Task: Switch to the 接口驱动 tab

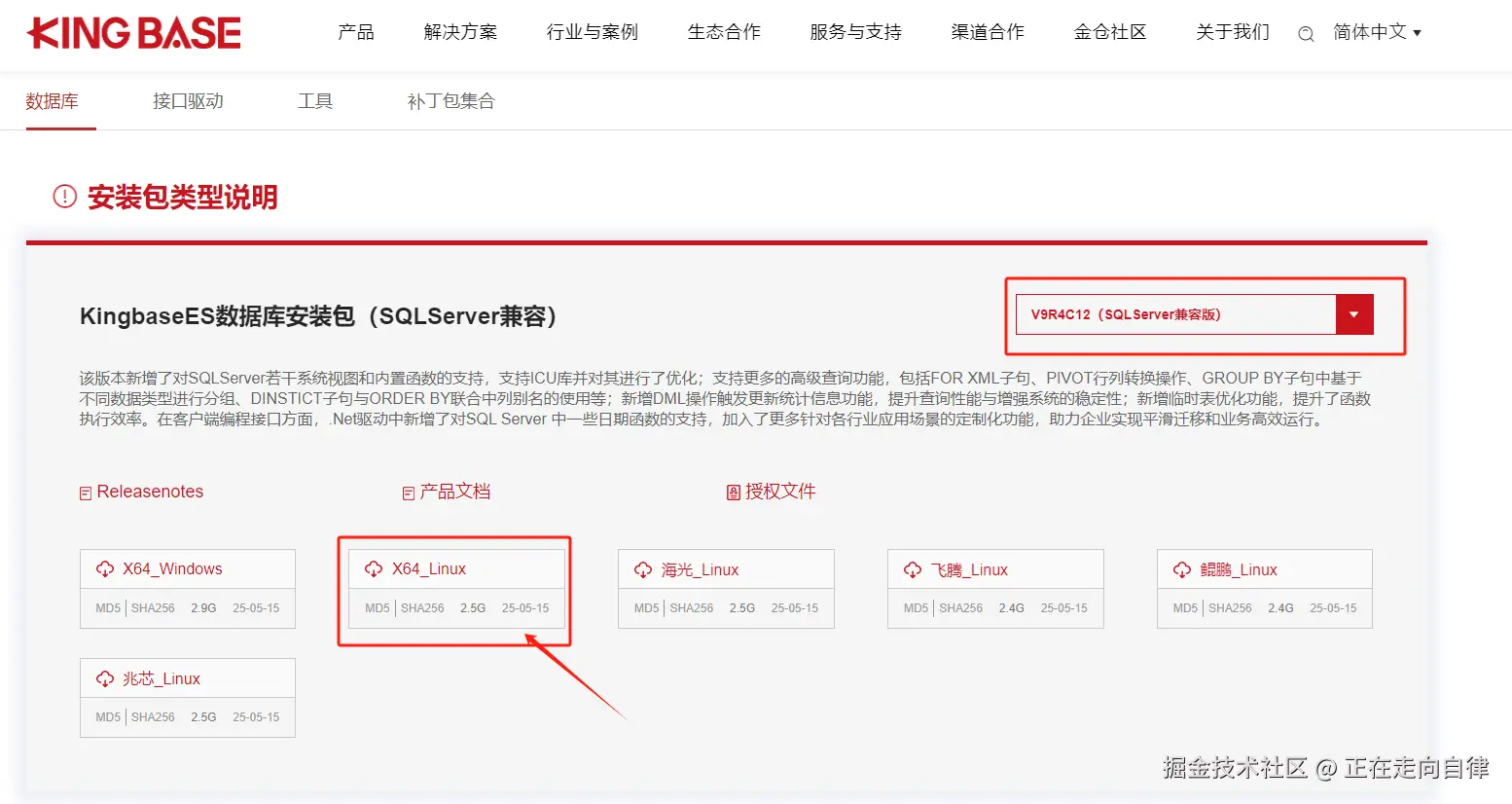Action: click(x=188, y=101)
